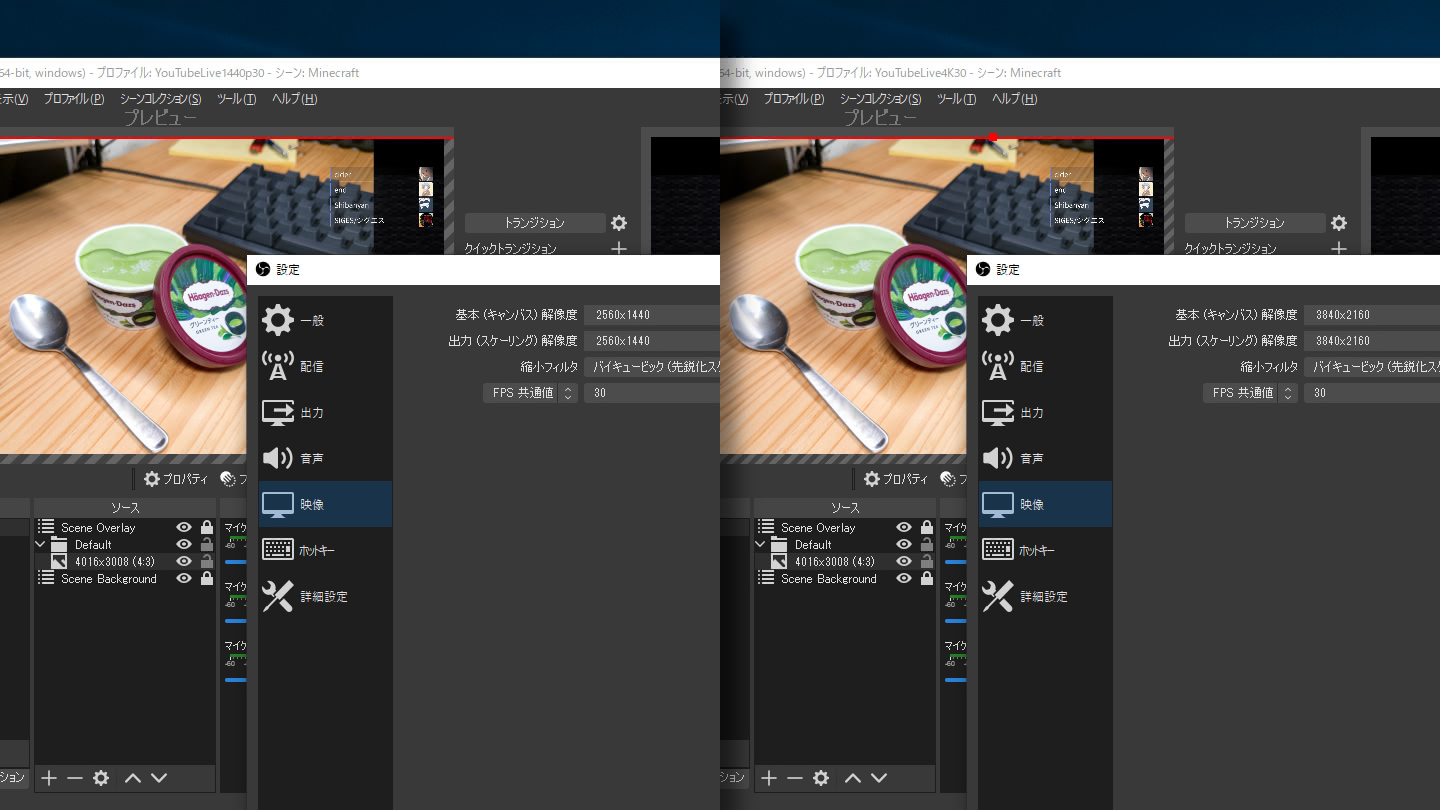Collapse the Default source group

40,544
